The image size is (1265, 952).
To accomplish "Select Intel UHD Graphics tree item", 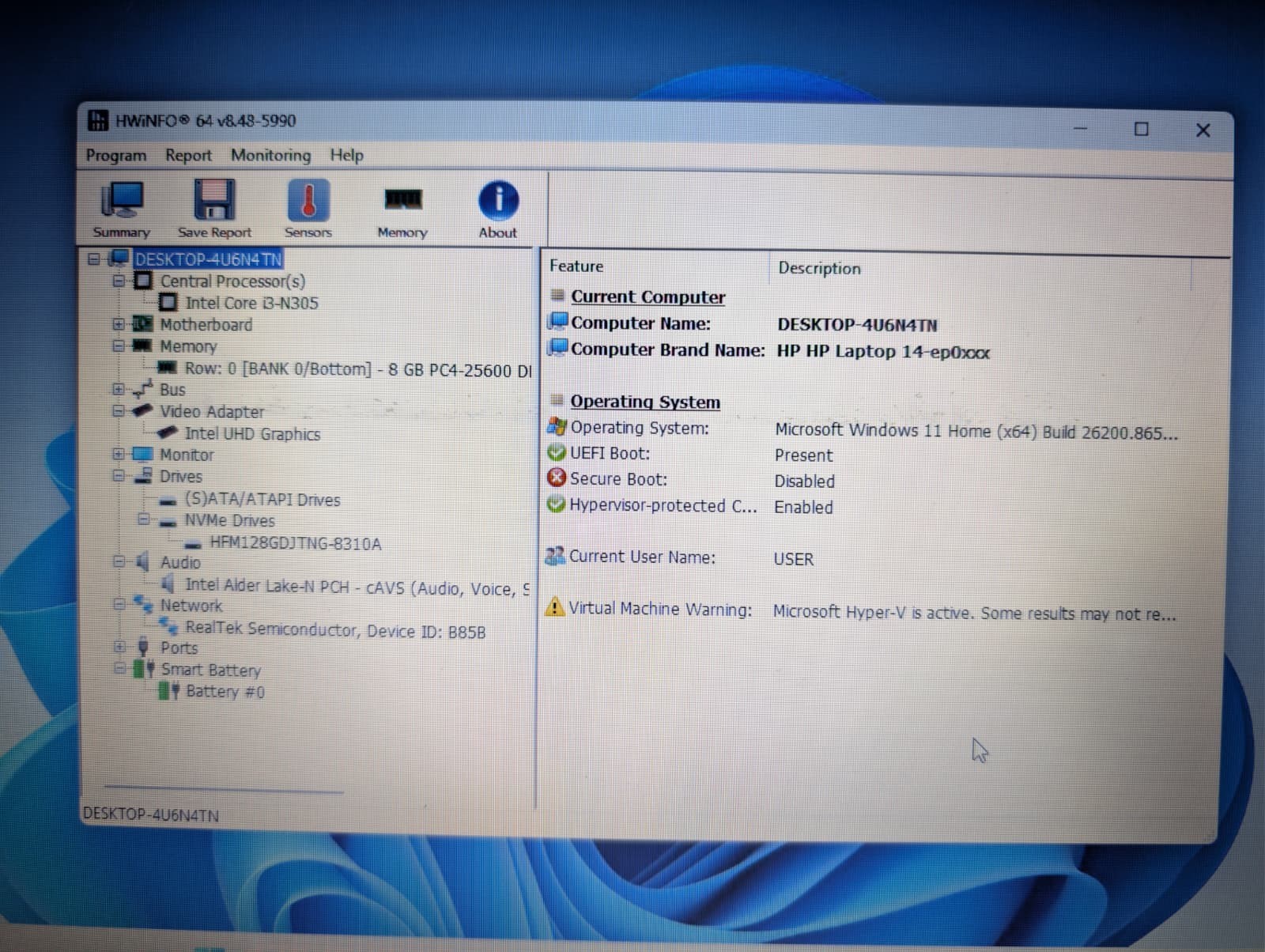I will (x=252, y=433).
